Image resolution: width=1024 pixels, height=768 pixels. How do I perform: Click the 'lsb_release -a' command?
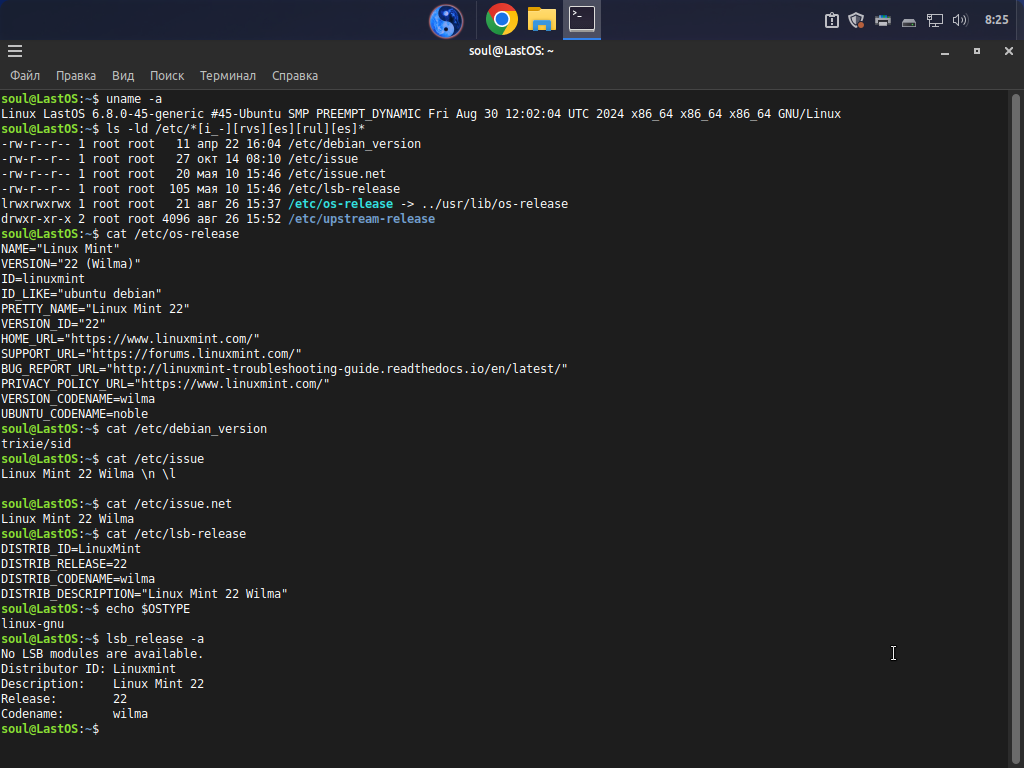[x=155, y=639]
